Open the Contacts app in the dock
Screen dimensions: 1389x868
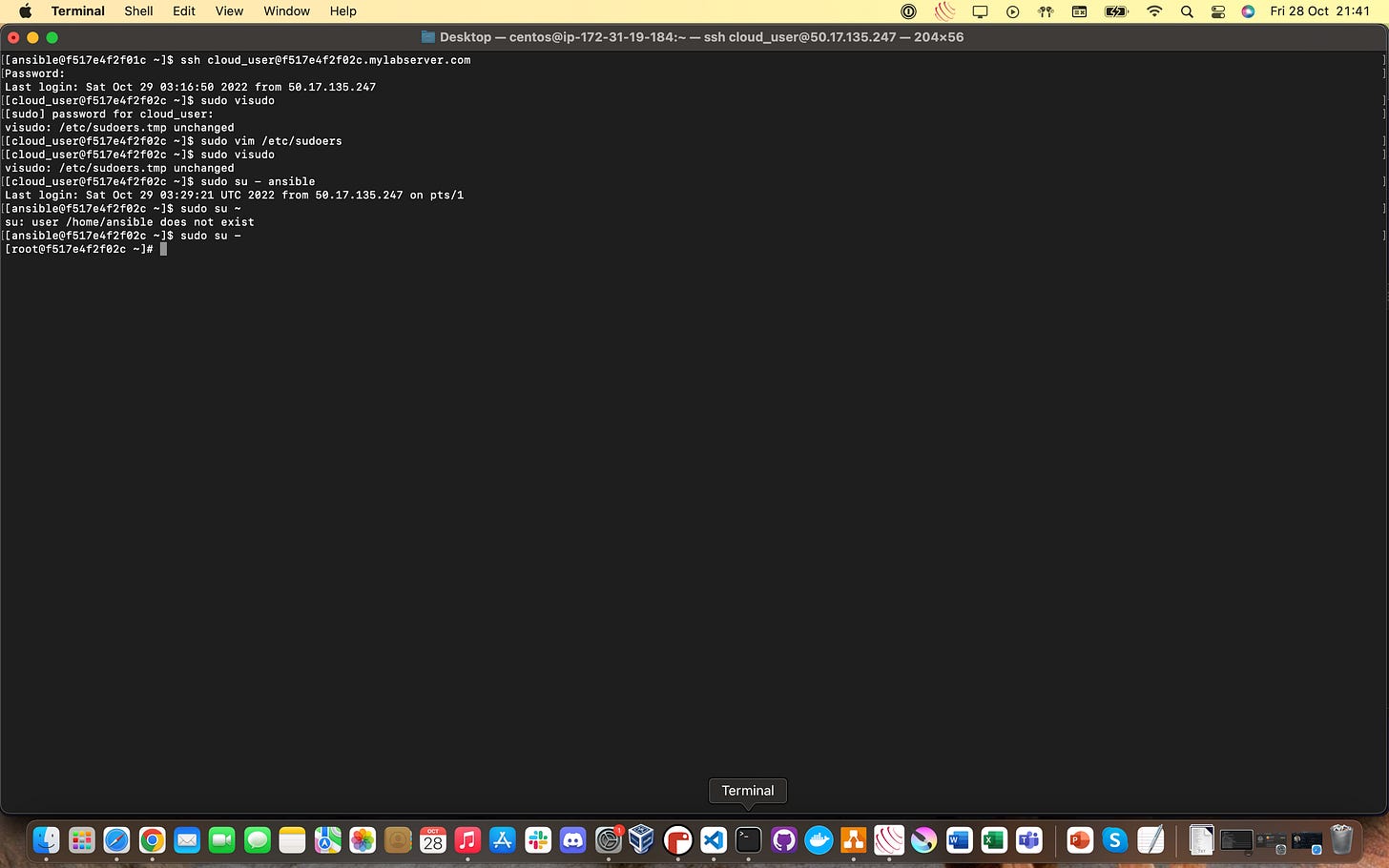tap(398, 840)
